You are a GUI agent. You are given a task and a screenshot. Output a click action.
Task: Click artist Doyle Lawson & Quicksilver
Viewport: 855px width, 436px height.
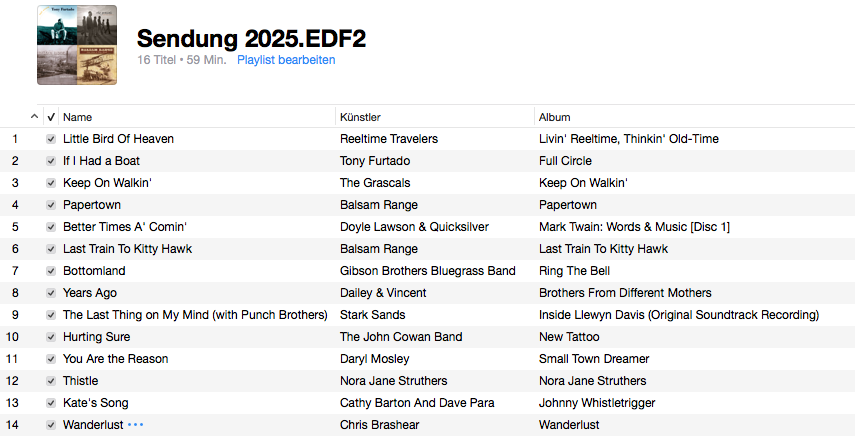point(414,227)
